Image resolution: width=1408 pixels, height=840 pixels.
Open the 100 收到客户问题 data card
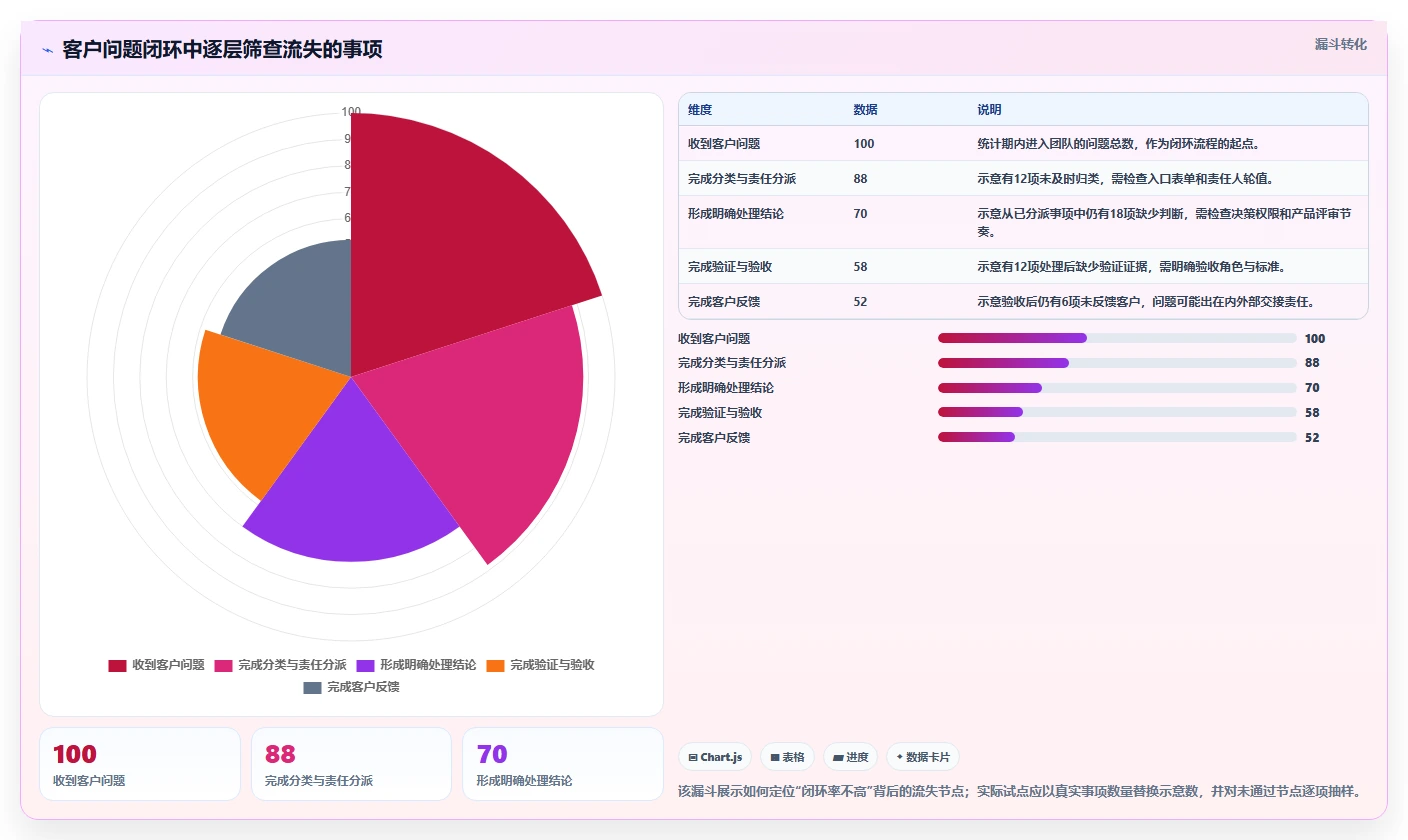coord(140,764)
